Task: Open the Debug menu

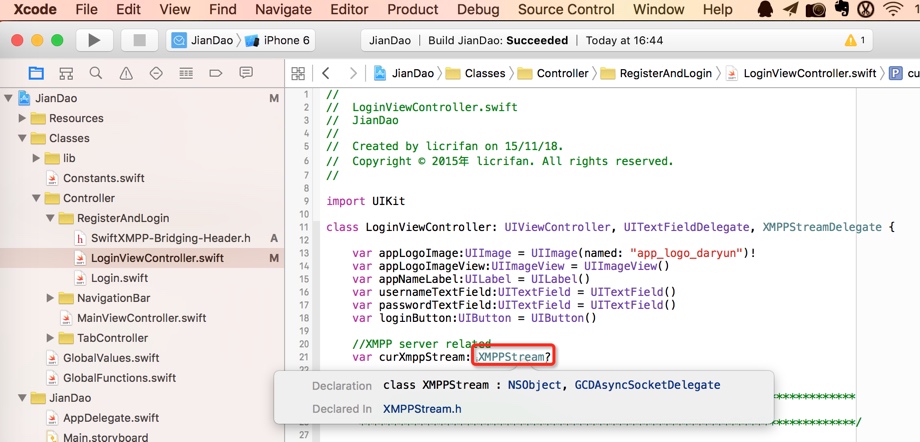Action: (x=478, y=9)
